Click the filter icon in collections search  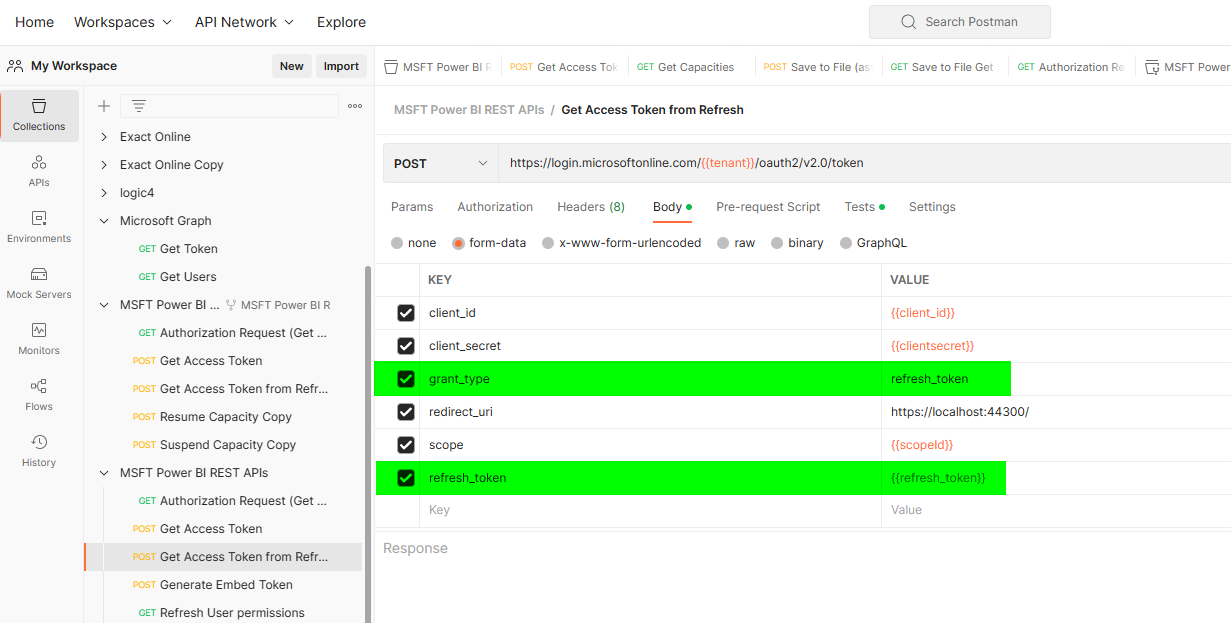pyautogui.click(x=139, y=106)
